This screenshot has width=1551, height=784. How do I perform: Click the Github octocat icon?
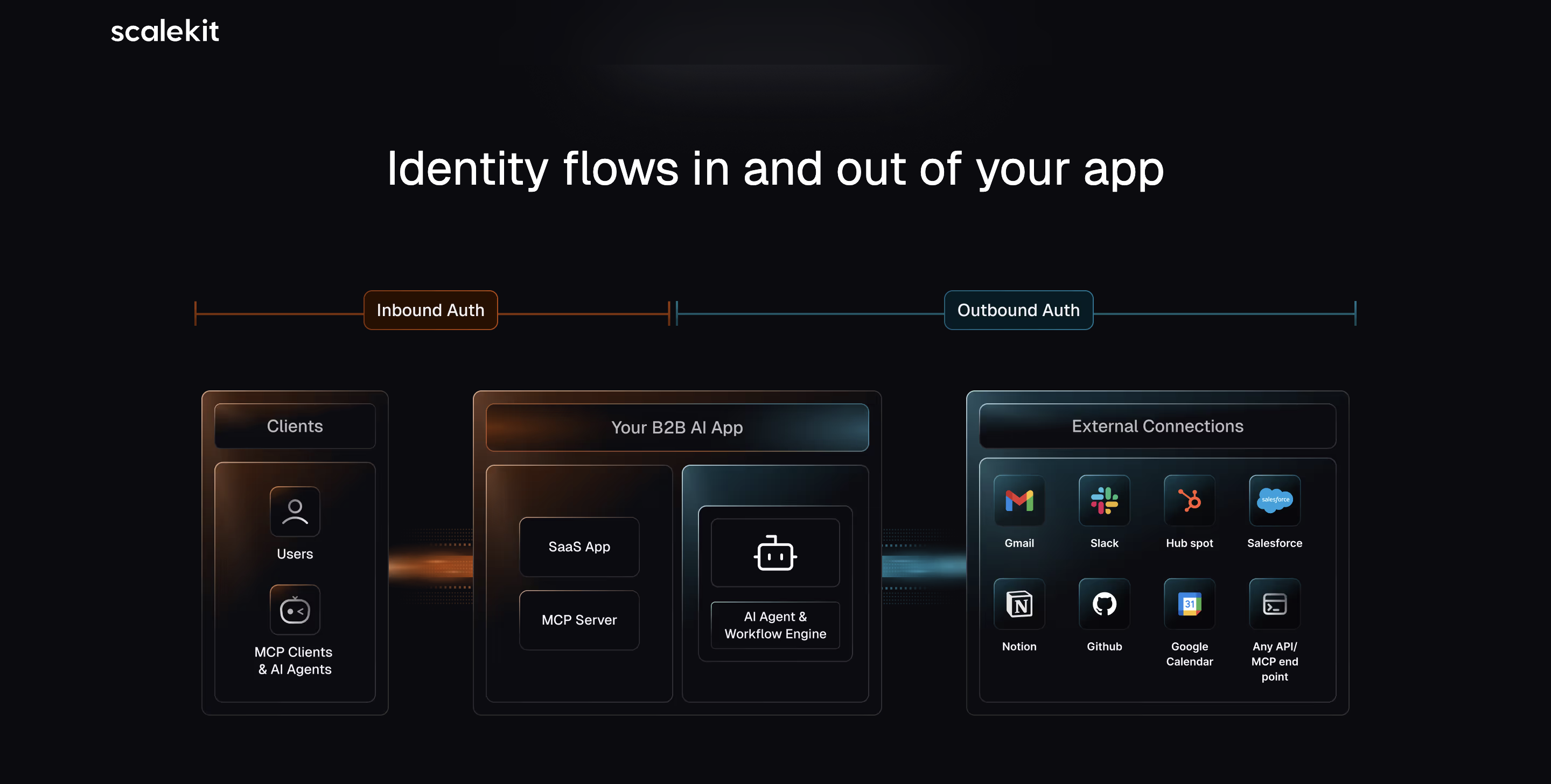coord(1103,604)
